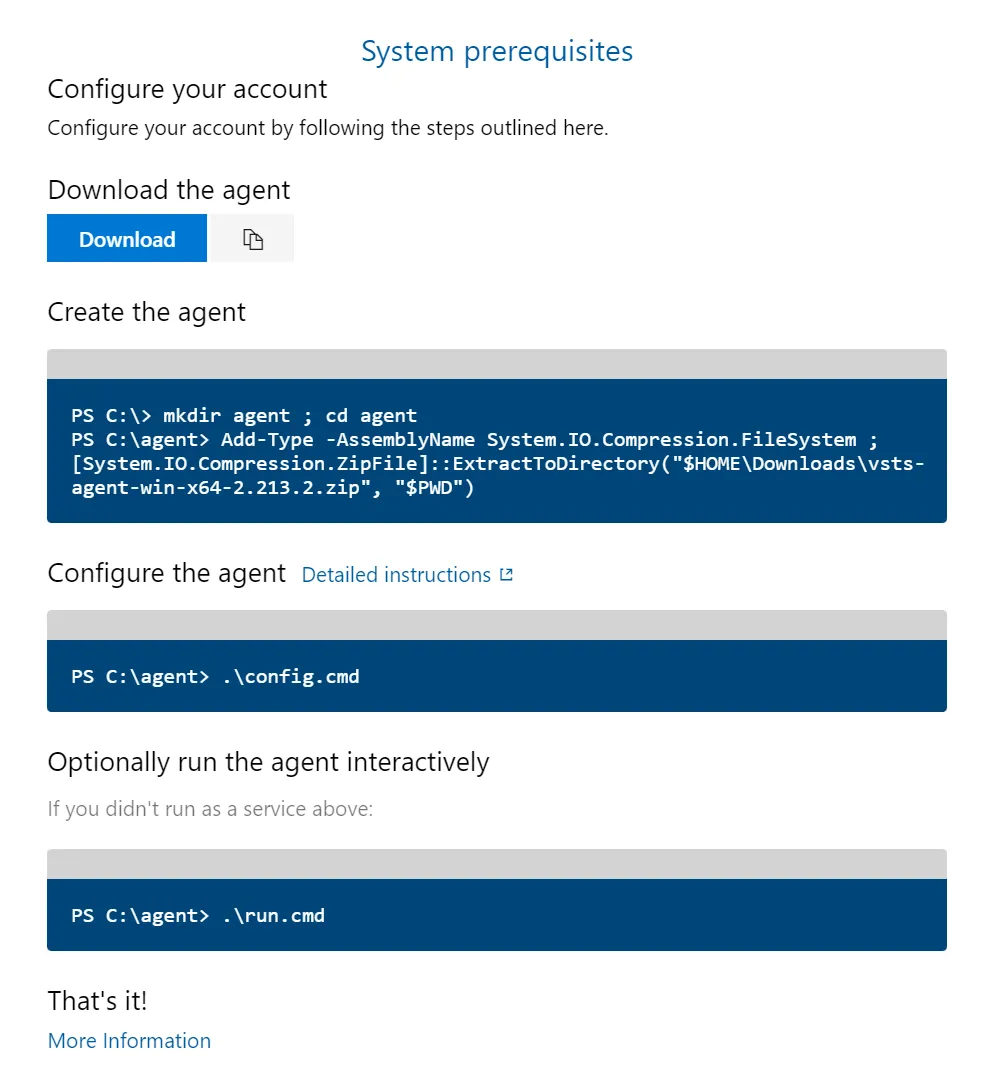The image size is (989, 1077).
Task: Click the Configure the agent heading
Action: pos(167,573)
